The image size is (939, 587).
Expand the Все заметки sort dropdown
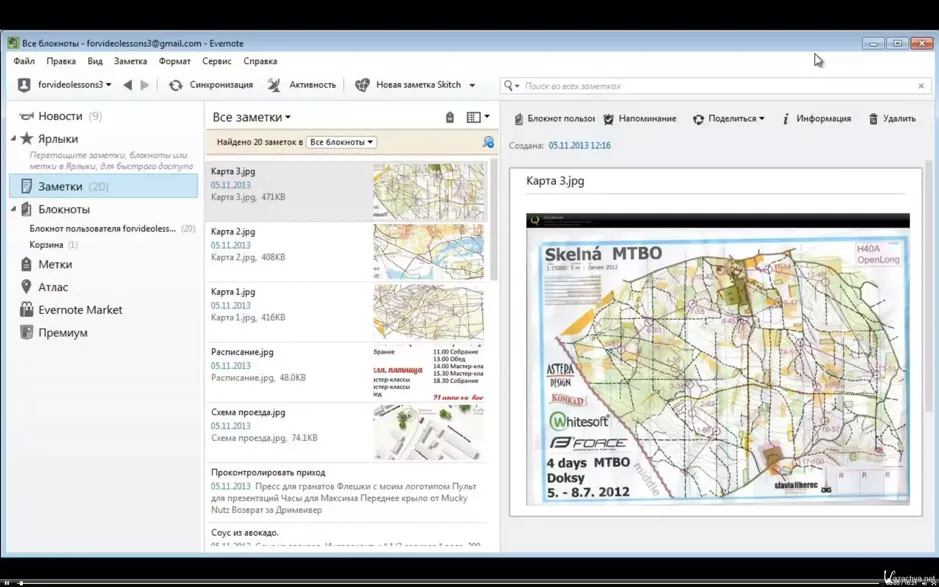coord(252,117)
